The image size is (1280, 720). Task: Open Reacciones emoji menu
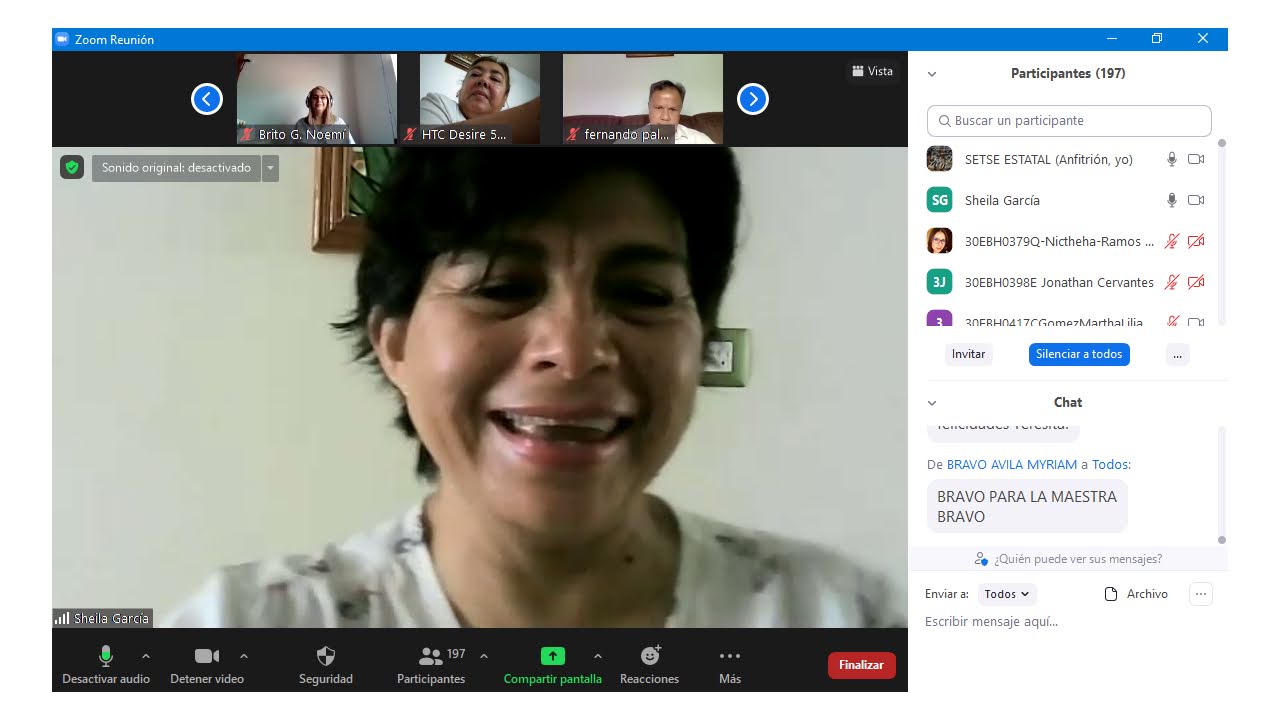click(650, 664)
